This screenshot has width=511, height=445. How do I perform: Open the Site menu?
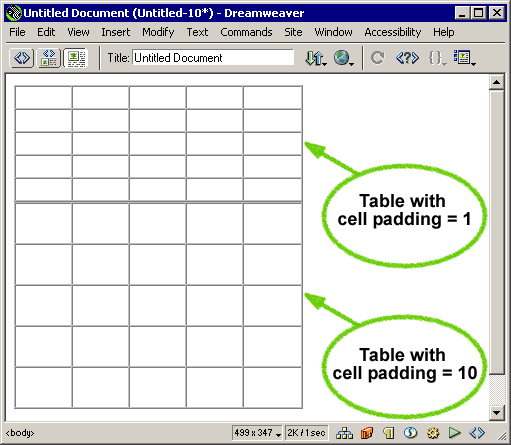(x=293, y=32)
